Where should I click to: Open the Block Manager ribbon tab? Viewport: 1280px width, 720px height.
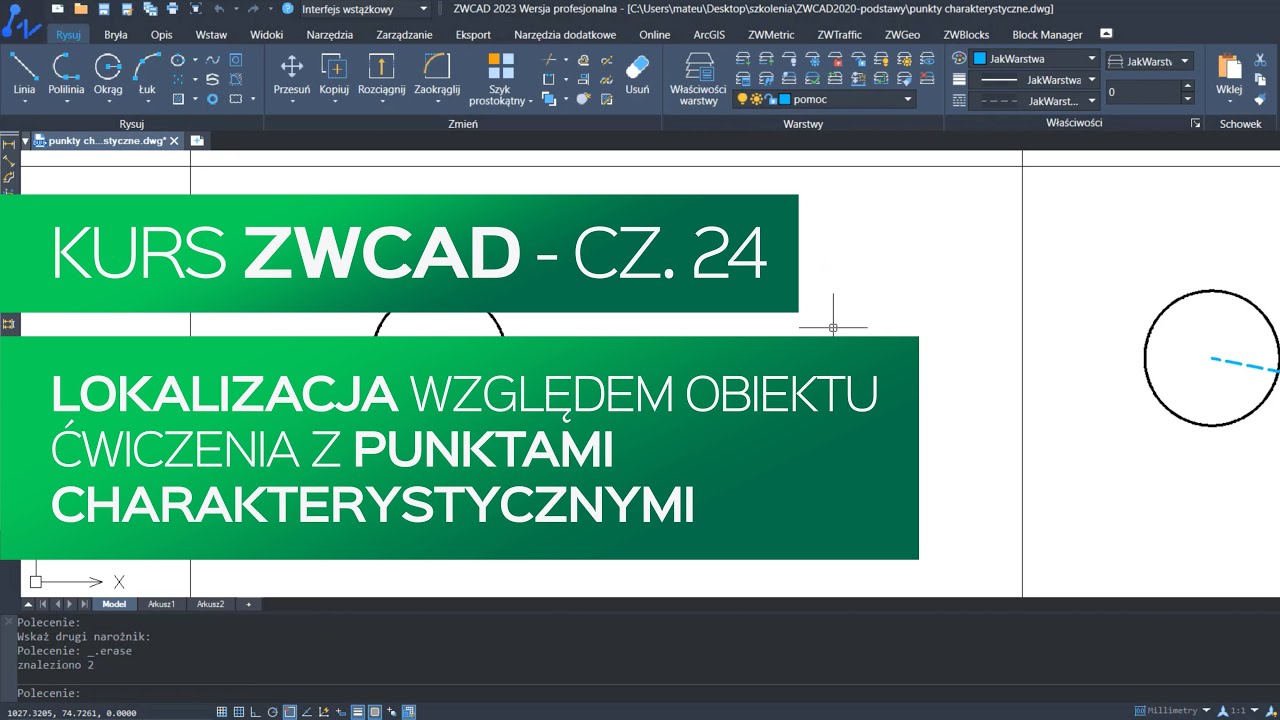click(1047, 34)
